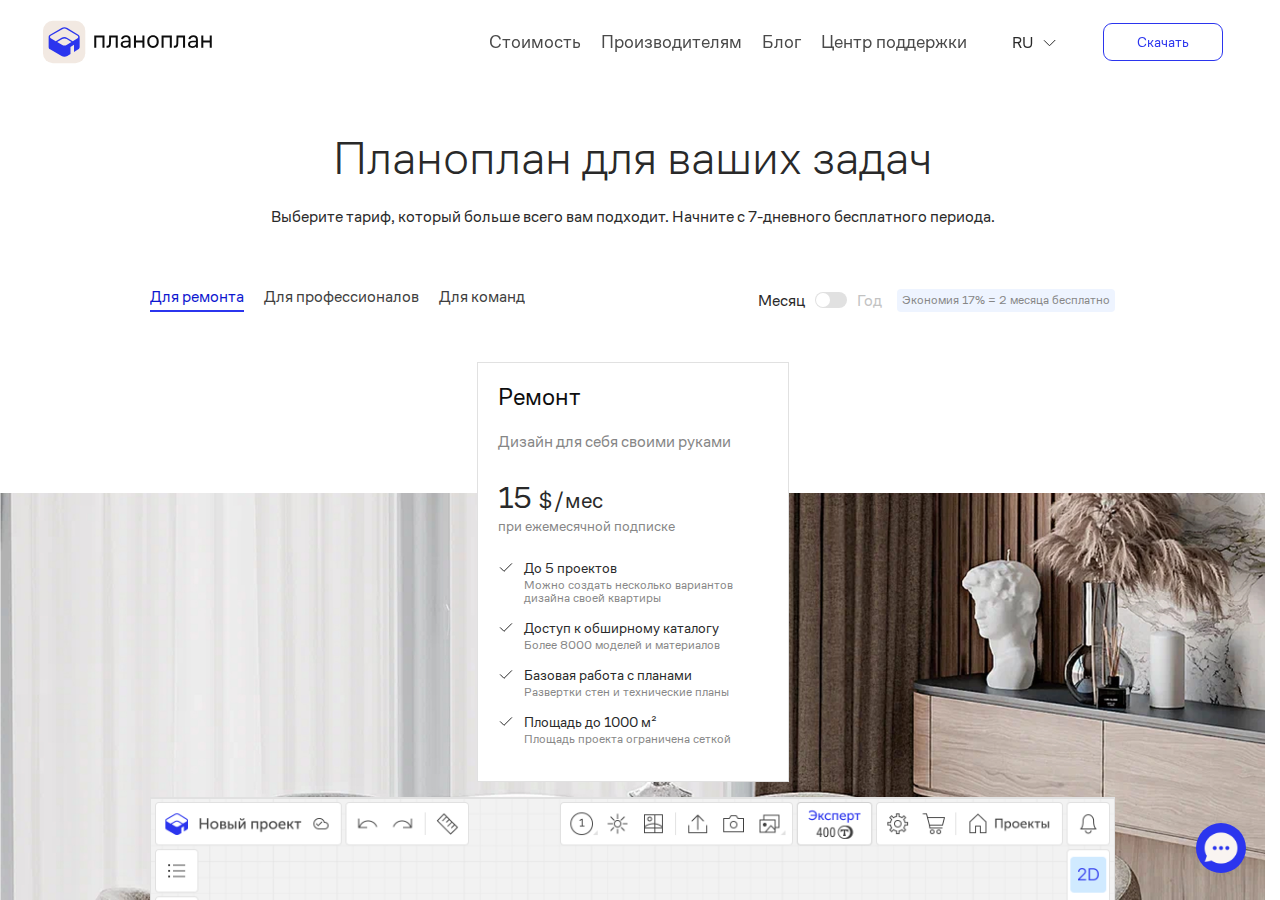
Task: Open the Стоимость menu item
Action: (x=535, y=42)
